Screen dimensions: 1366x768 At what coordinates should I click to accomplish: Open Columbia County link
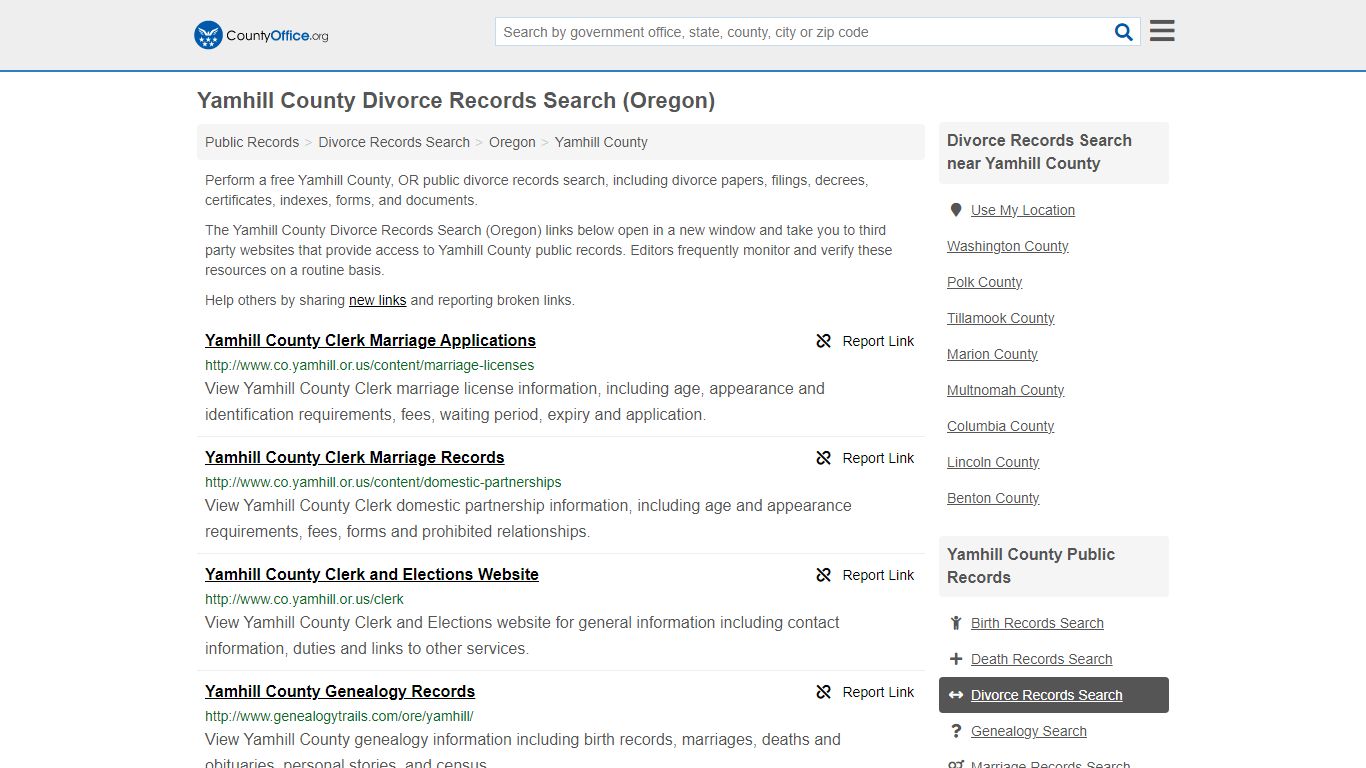coord(1000,426)
